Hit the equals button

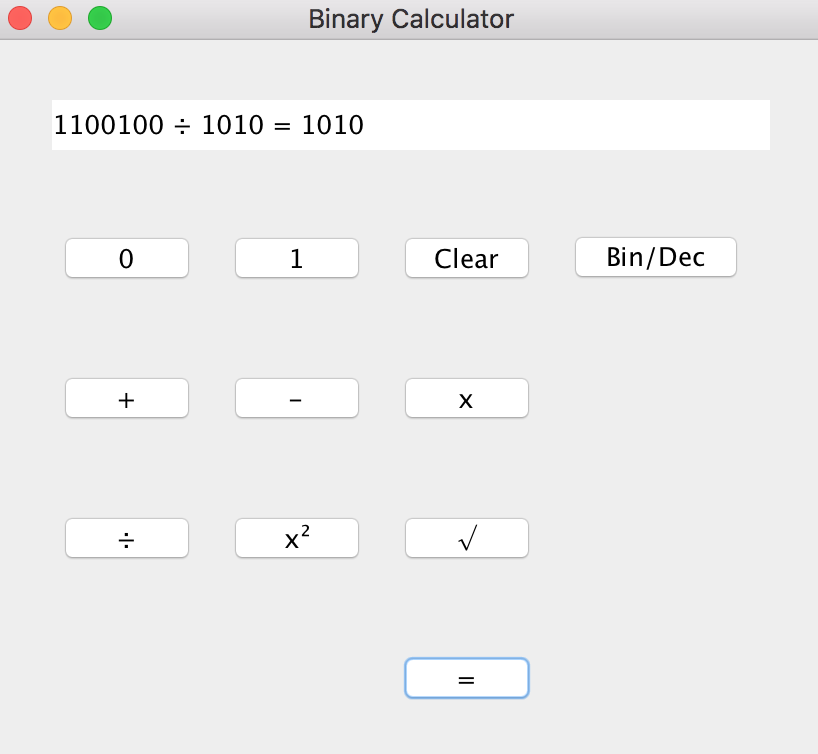[467, 678]
